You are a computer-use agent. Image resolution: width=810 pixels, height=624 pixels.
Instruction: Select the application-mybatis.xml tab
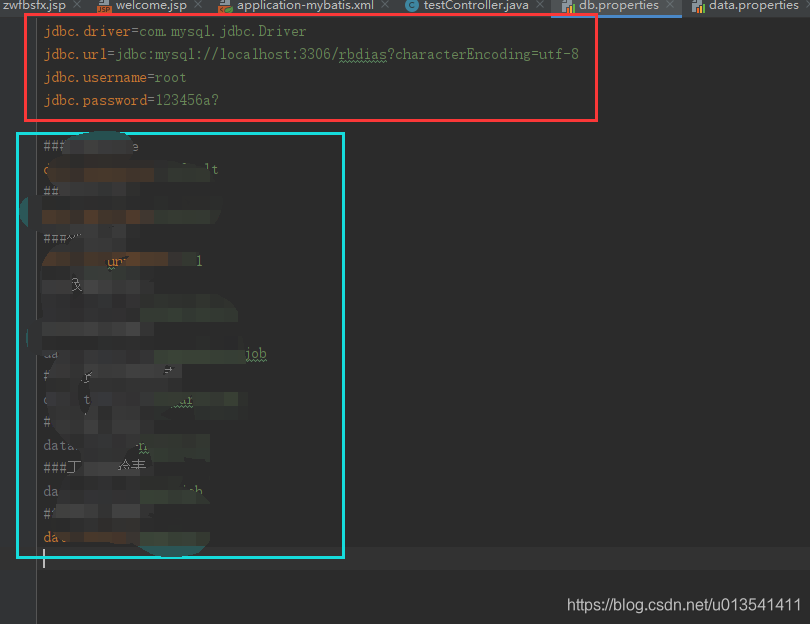305,6
